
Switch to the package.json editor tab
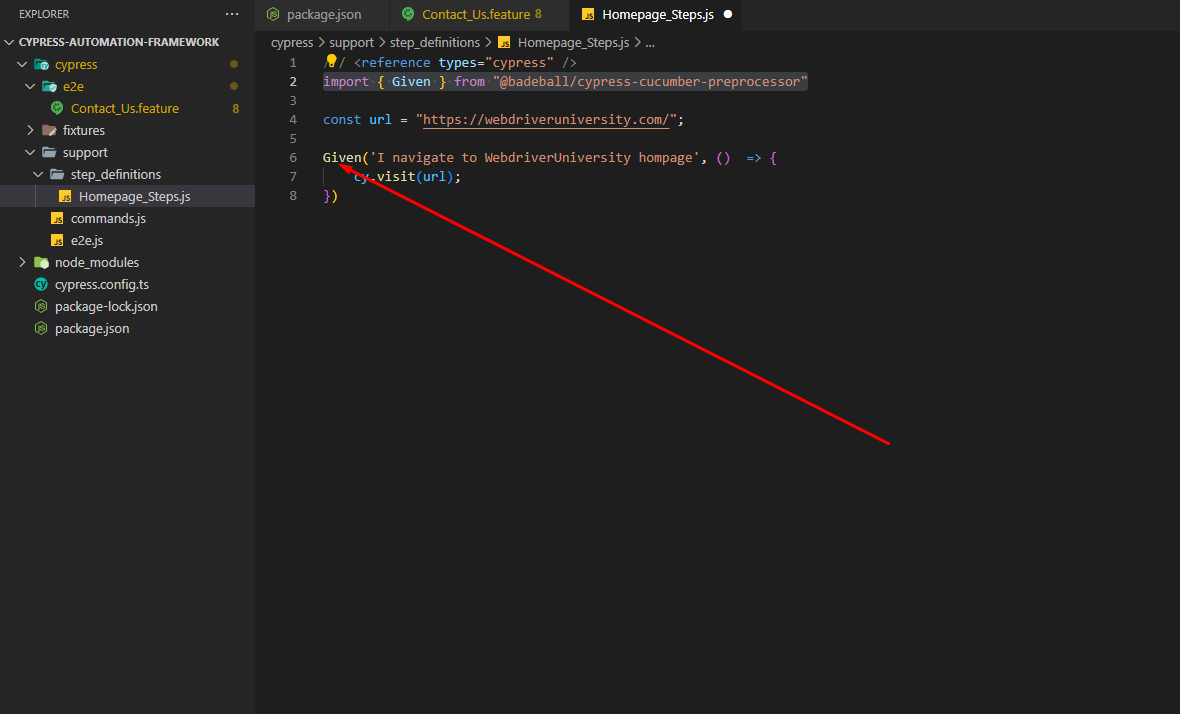pos(322,14)
